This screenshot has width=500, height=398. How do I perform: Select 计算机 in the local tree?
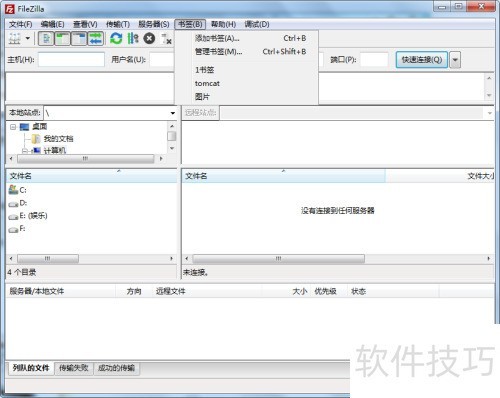55,150
